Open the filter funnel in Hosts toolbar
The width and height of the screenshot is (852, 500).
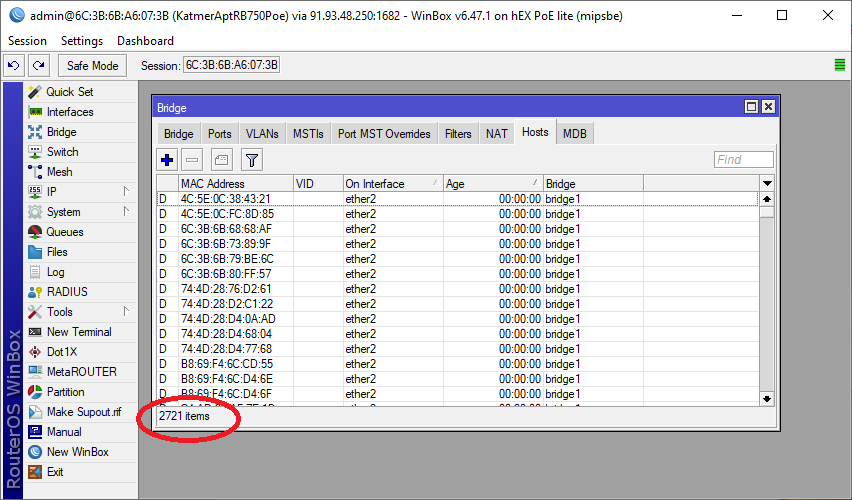tap(252, 160)
